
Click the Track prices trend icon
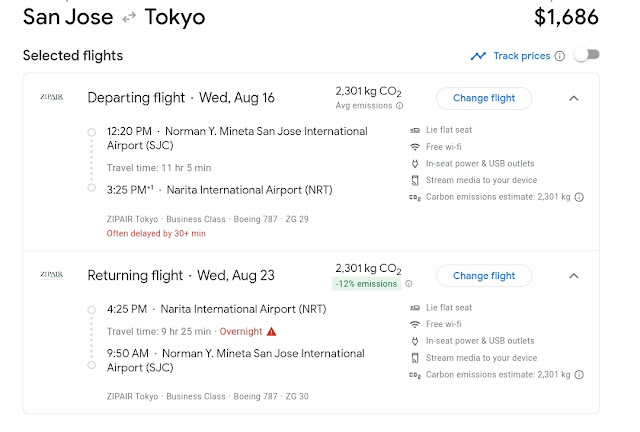[x=479, y=56]
